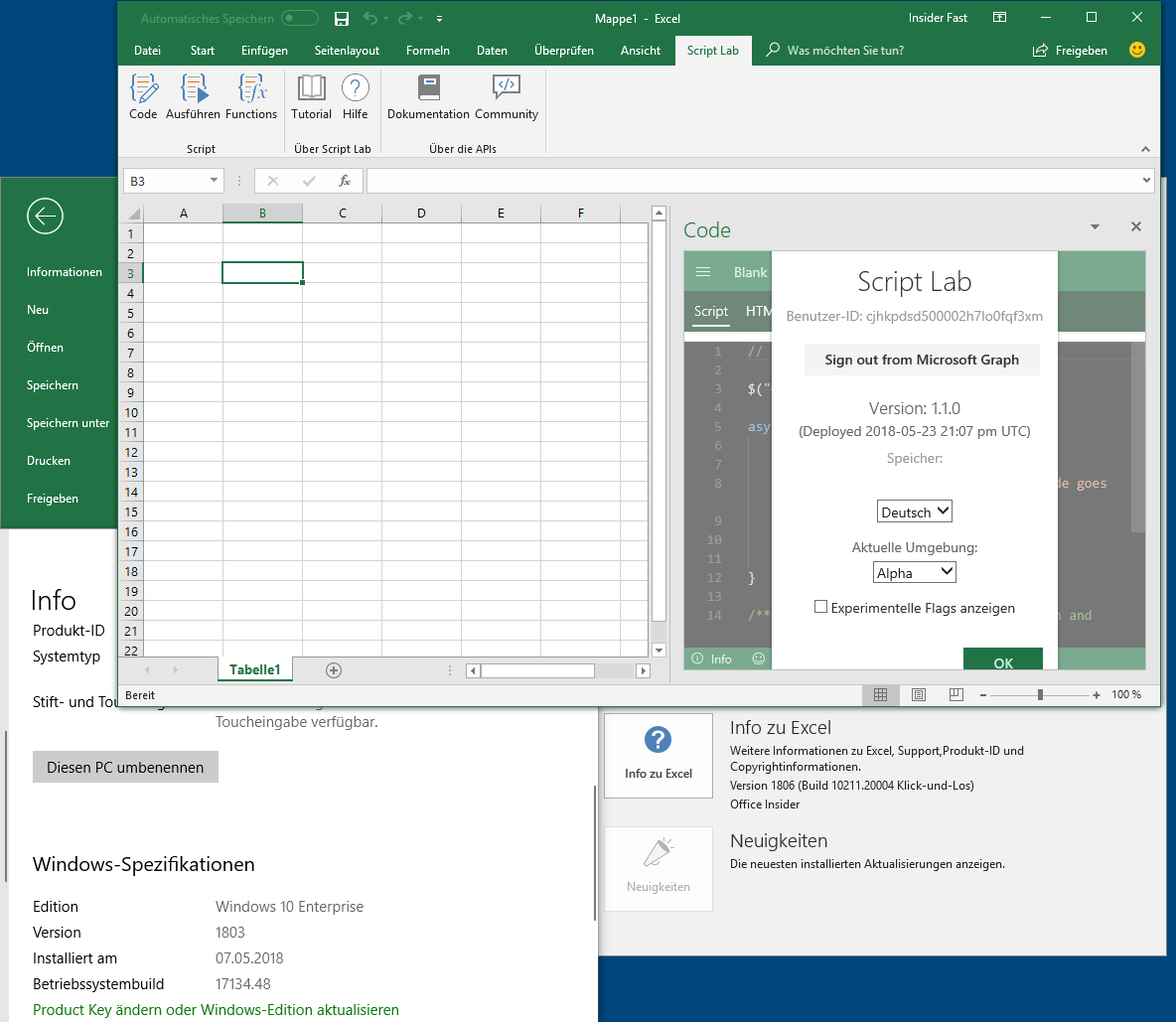1176x1022 pixels.
Task: Enable Experimentelle Flags anzeigen
Action: pos(820,607)
